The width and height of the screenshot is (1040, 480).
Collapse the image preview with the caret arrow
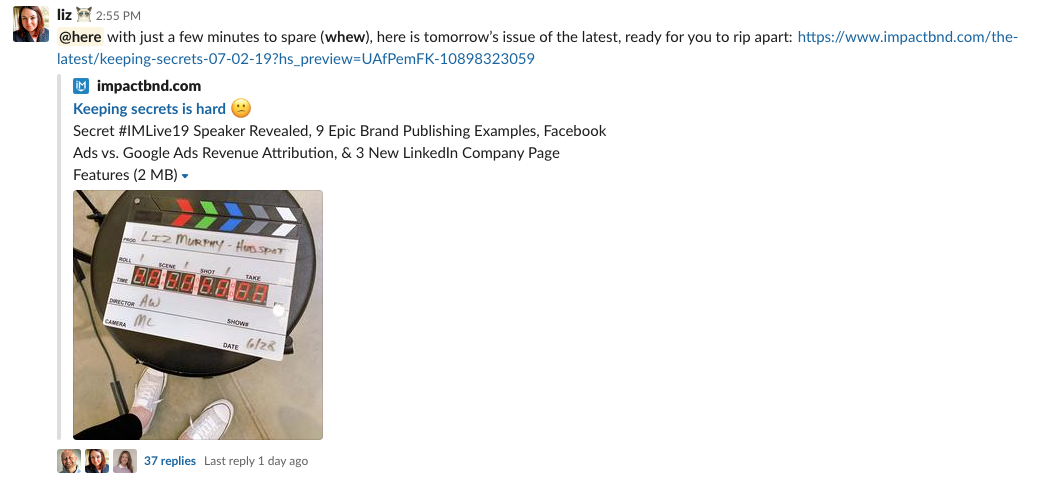point(185,176)
